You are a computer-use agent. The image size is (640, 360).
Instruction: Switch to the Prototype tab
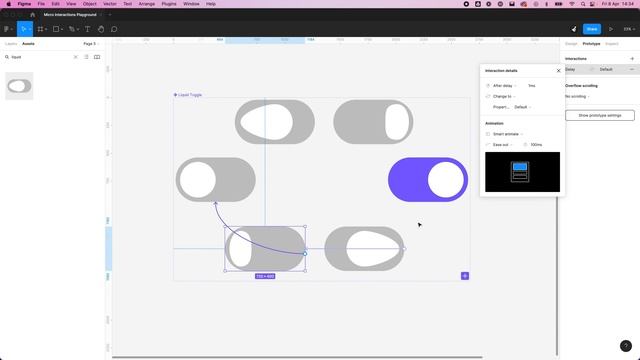click(x=591, y=44)
